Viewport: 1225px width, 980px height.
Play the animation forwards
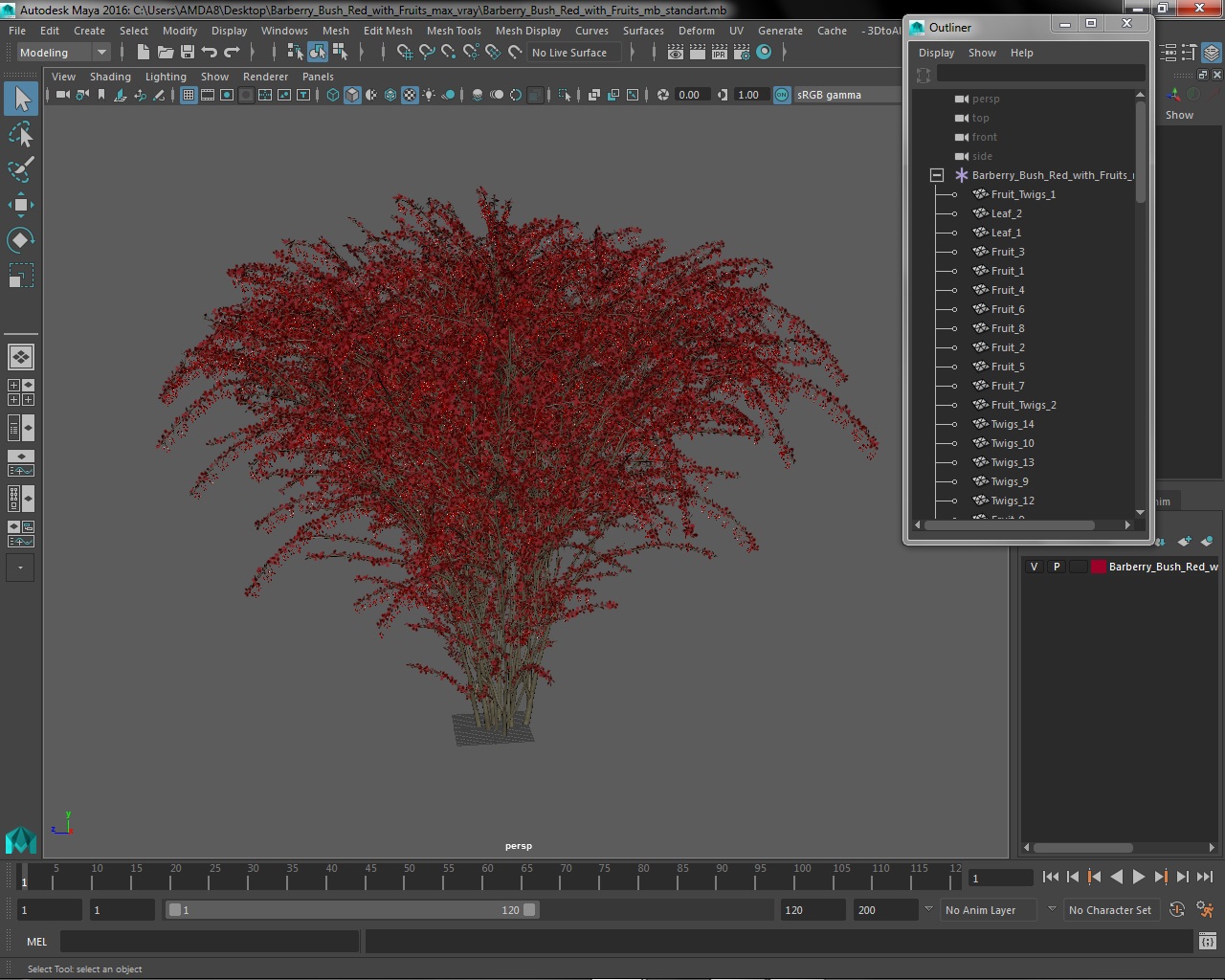pyautogui.click(x=1138, y=877)
